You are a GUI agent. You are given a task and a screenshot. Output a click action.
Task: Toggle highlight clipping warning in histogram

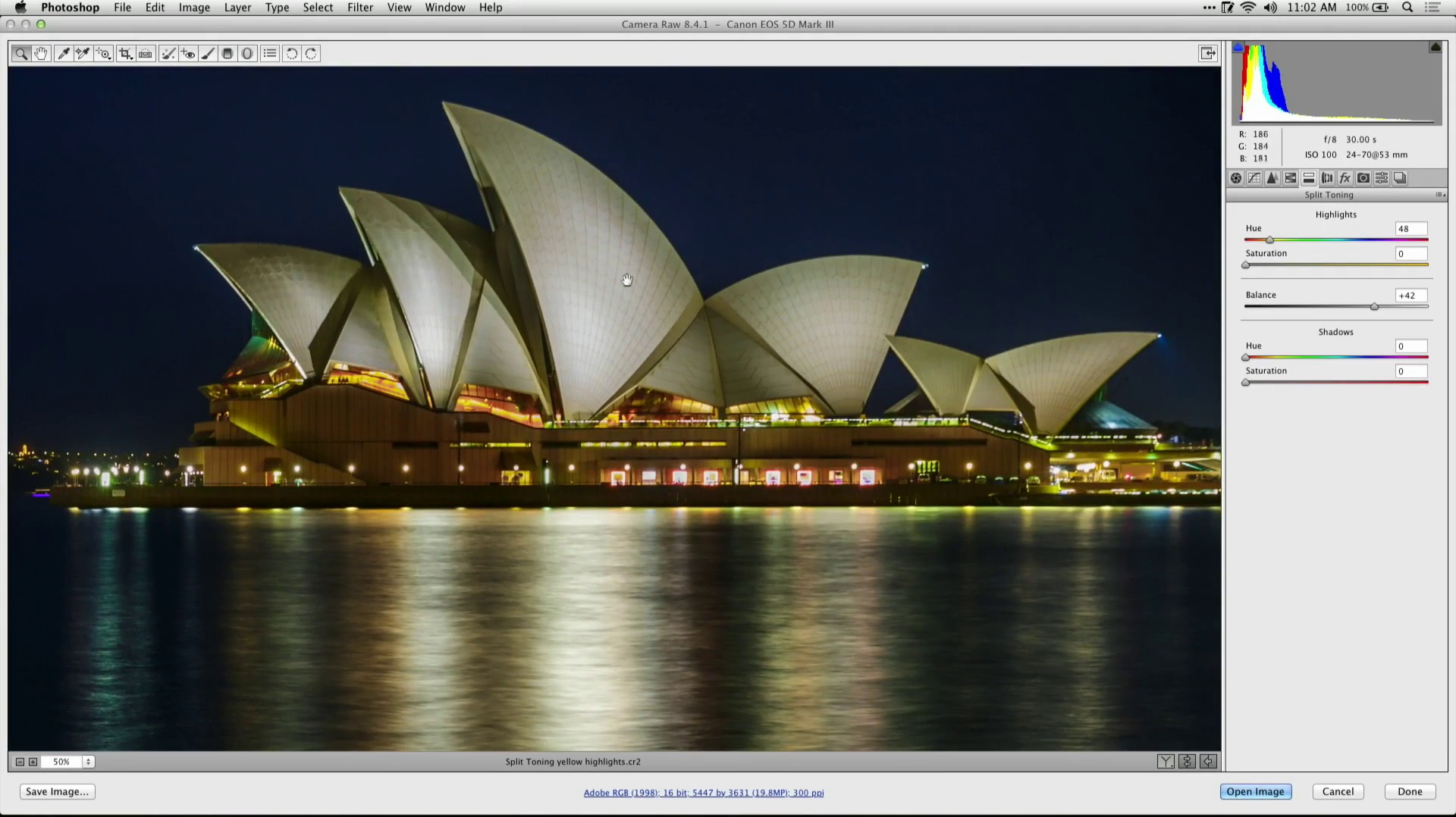point(1436,47)
